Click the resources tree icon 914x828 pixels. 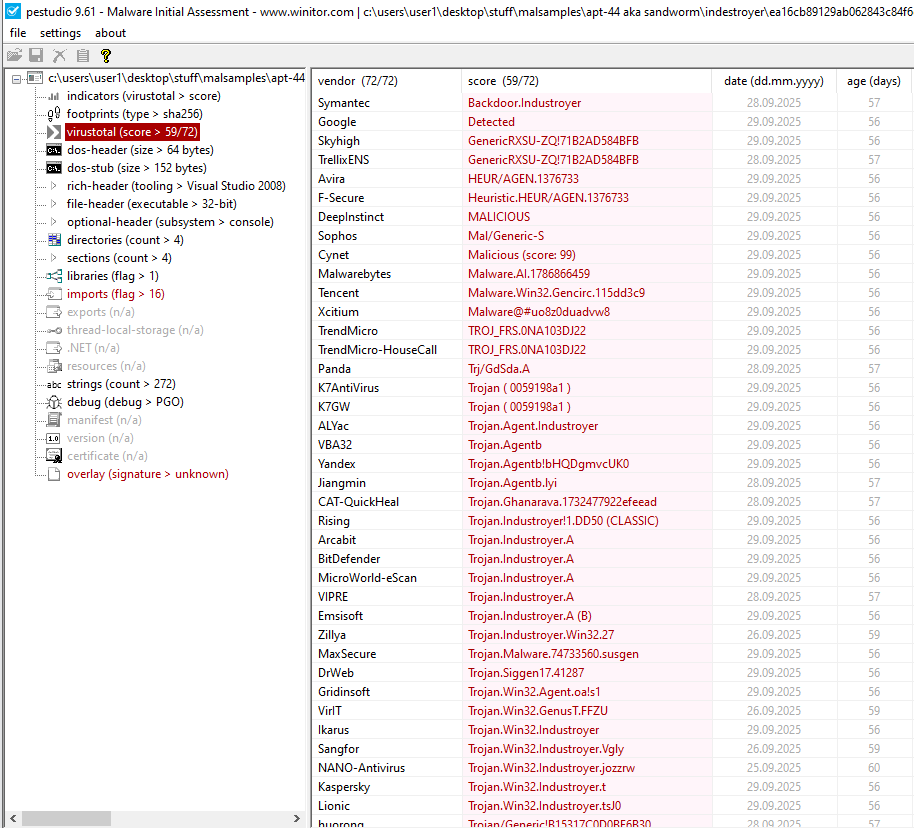[x=54, y=366]
